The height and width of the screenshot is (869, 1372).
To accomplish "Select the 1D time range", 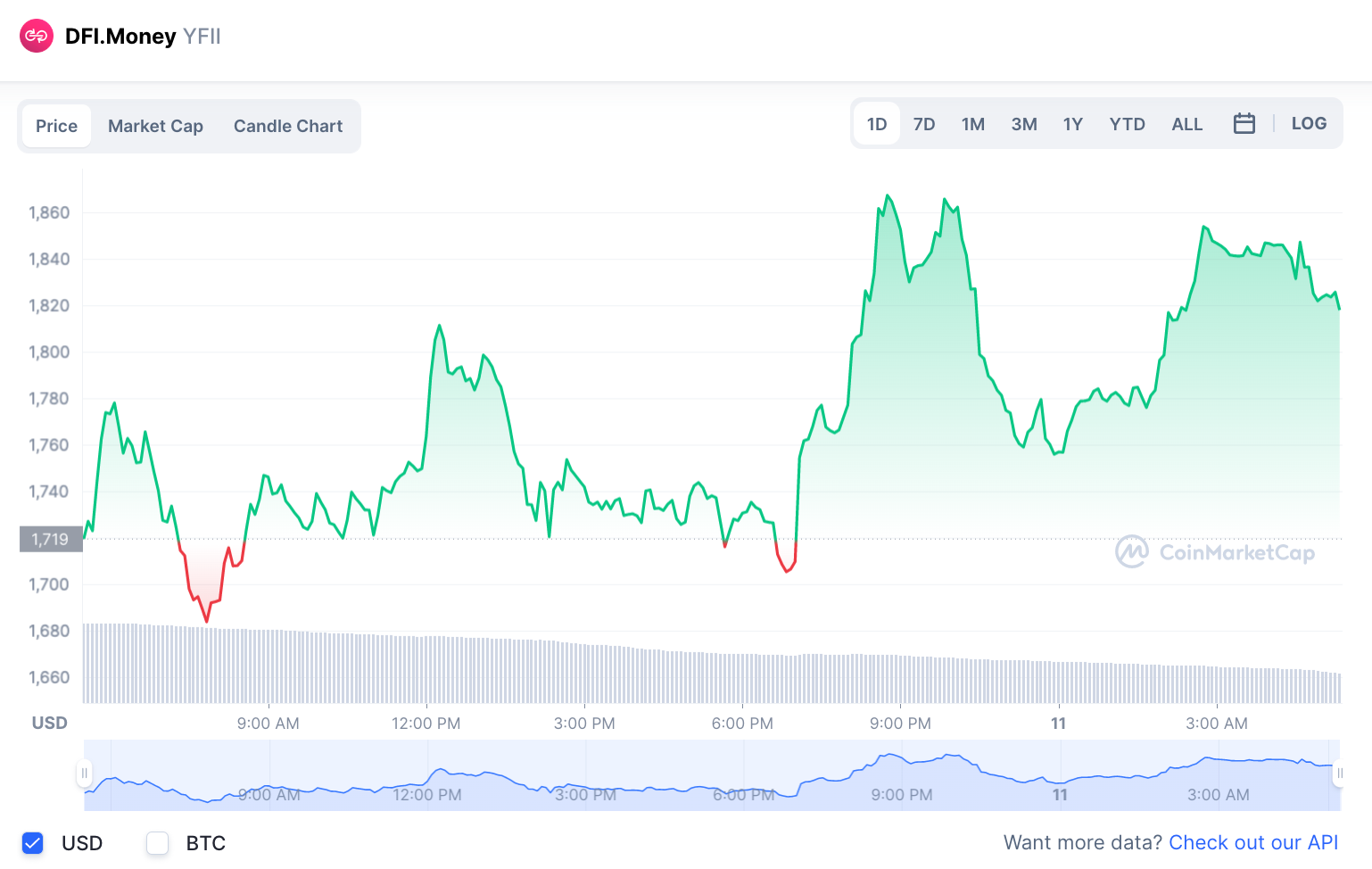I will (x=877, y=124).
